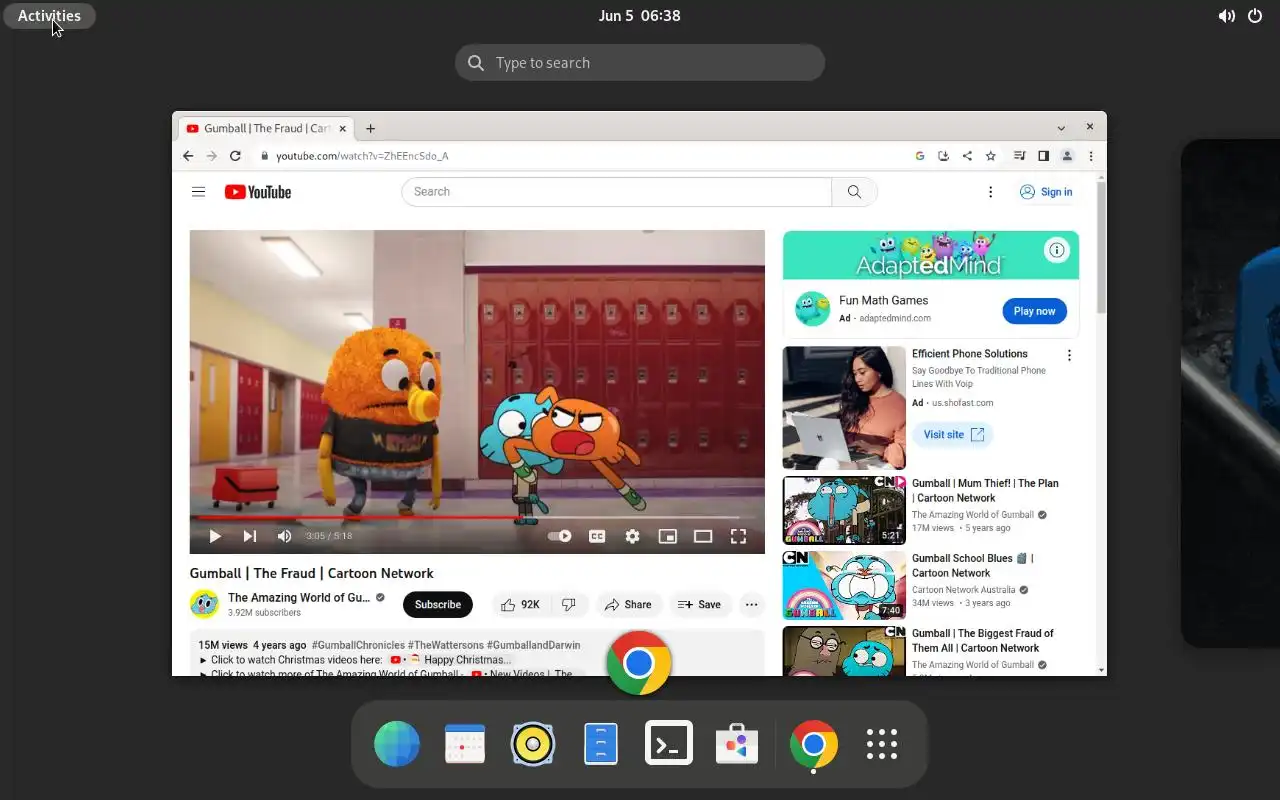Click the Chrome icon in dock
This screenshot has height=800, width=1280.
click(814, 744)
